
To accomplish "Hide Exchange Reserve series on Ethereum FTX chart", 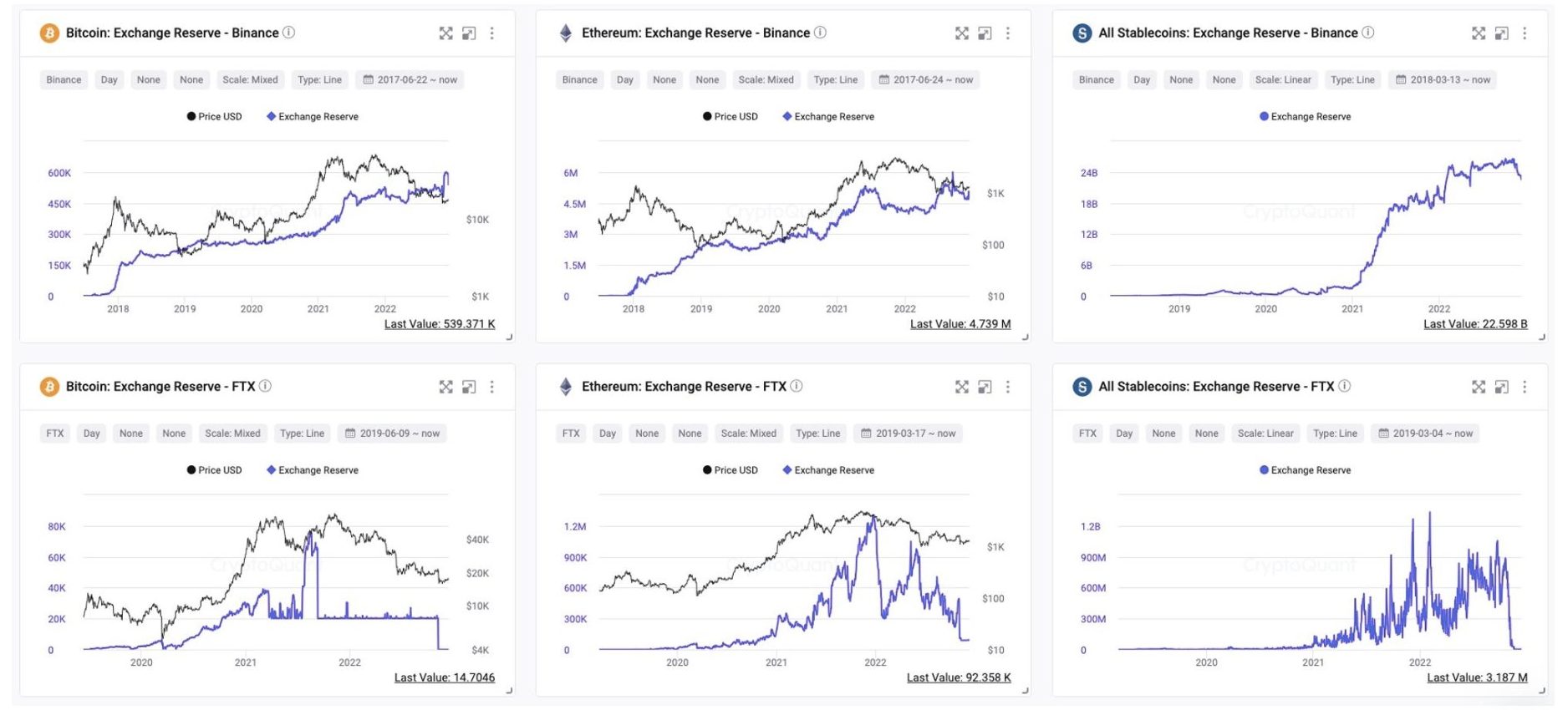I will pos(829,469).
